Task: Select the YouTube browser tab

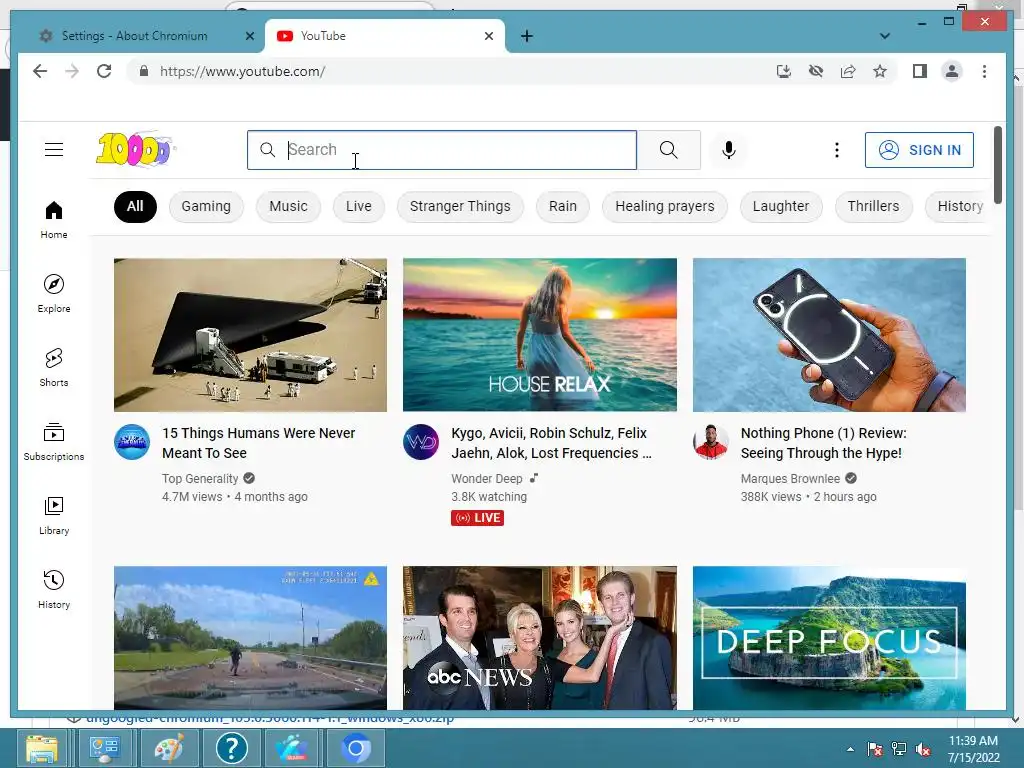Action: pos(384,36)
